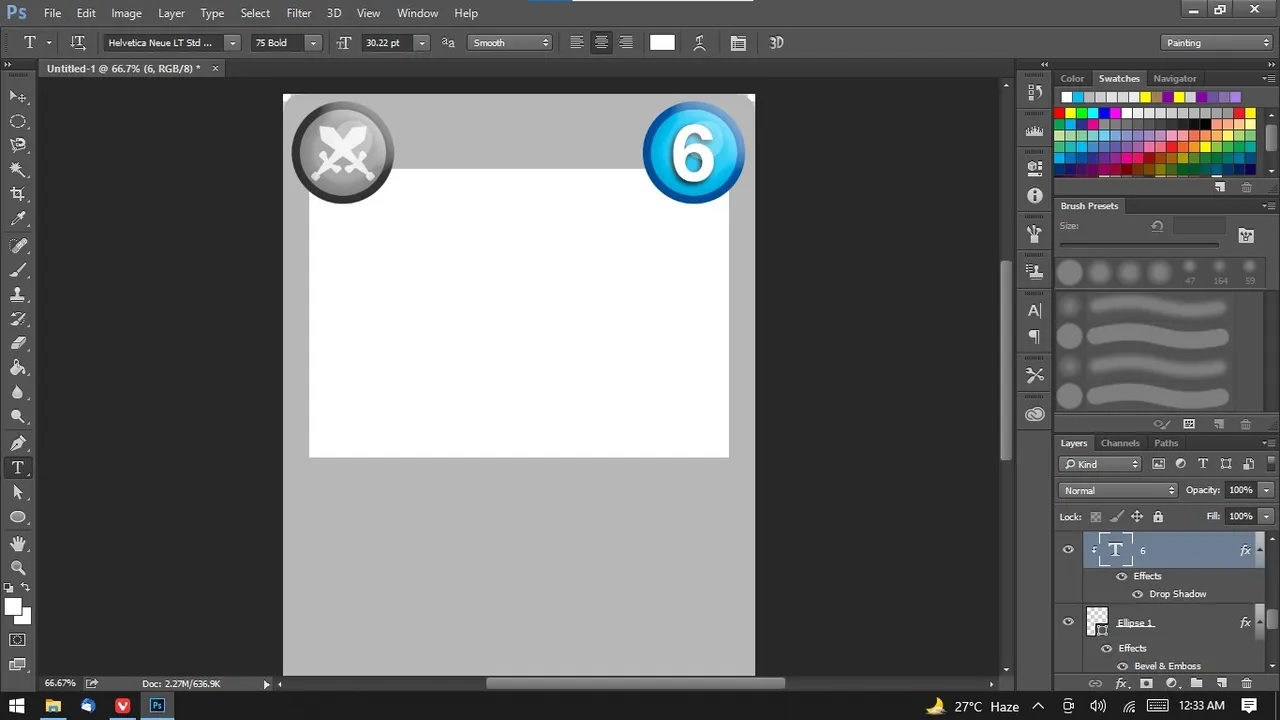
Task: Select the Eraser tool
Action: [18, 343]
